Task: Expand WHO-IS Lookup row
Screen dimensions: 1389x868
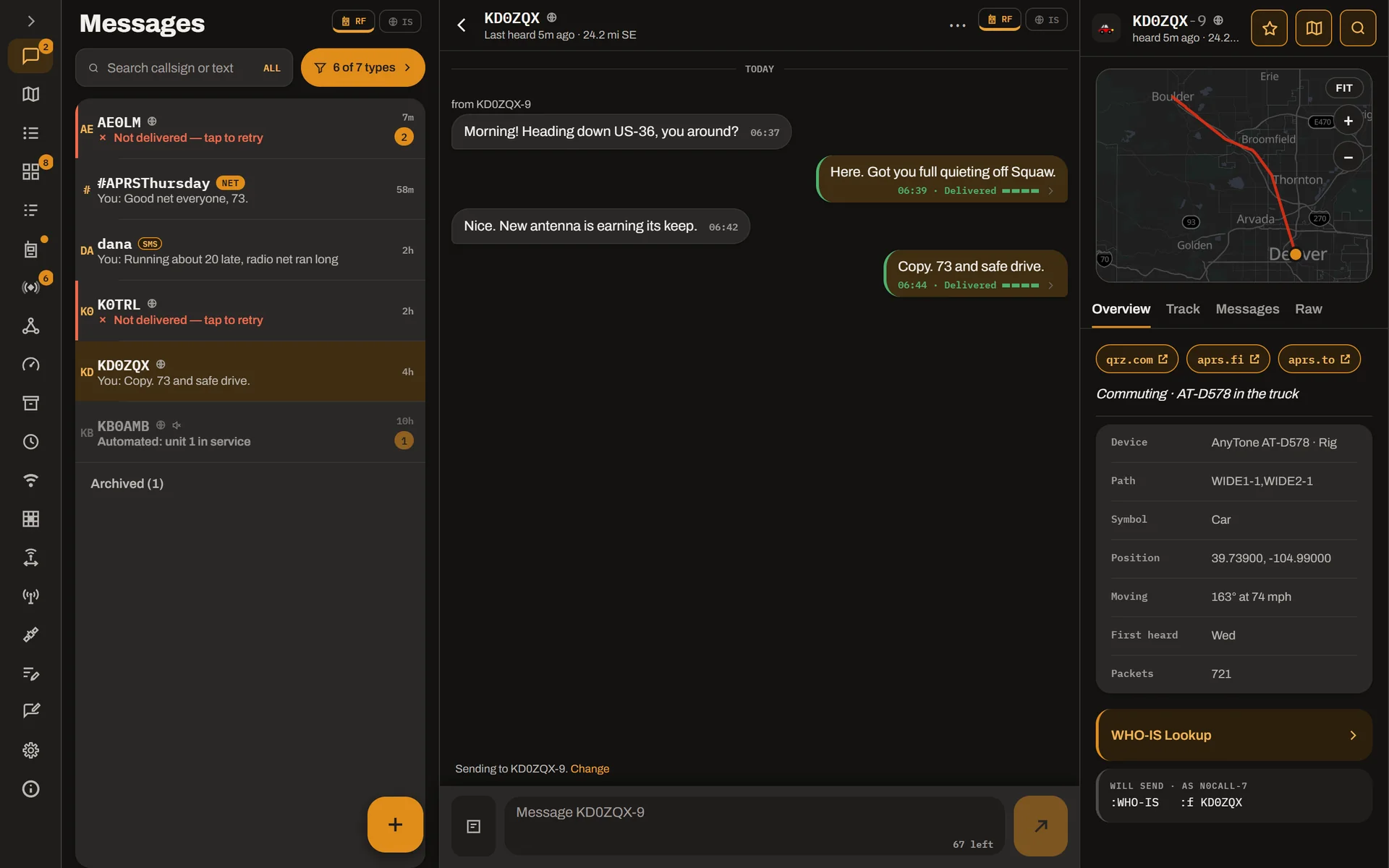Action: click(1234, 735)
